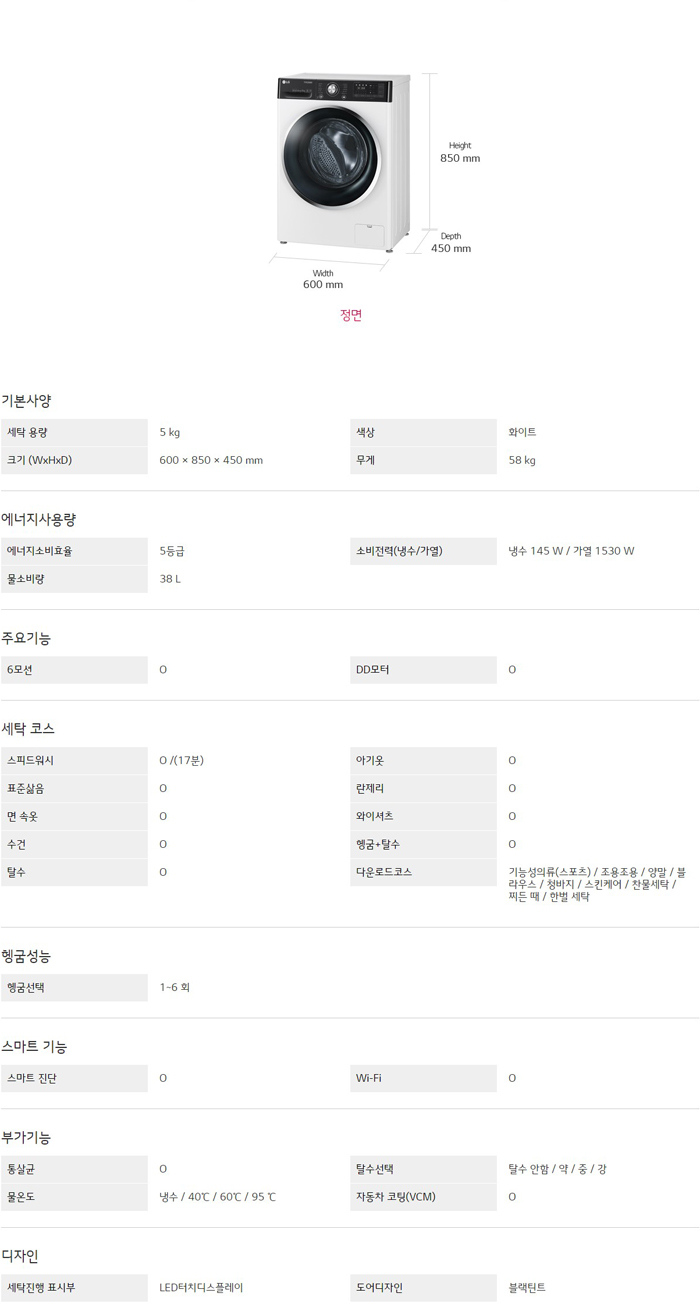This screenshot has width=700, height=1304.
Task: Click the 부가기능 section heading
Action: tap(26, 1137)
